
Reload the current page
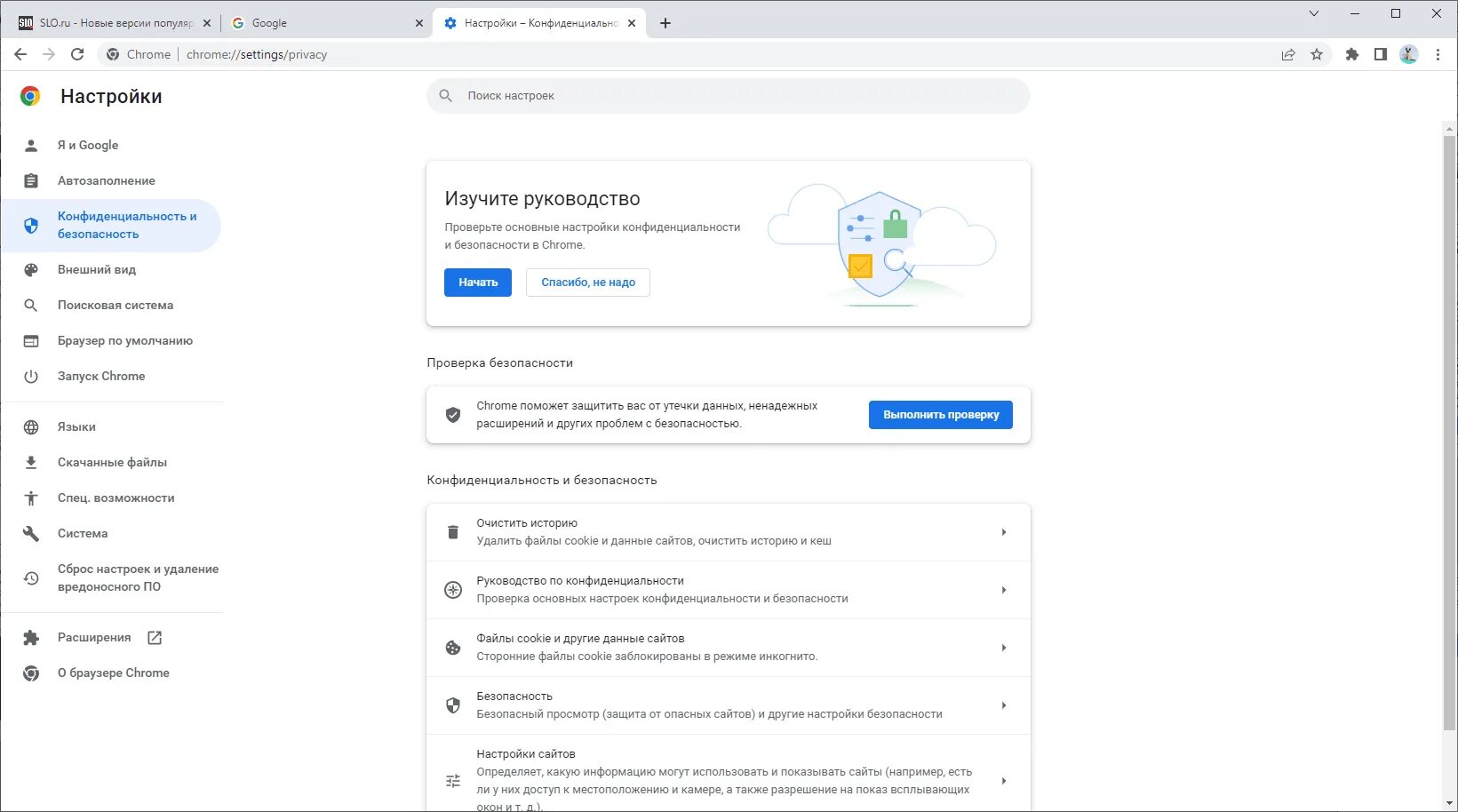pyautogui.click(x=77, y=54)
